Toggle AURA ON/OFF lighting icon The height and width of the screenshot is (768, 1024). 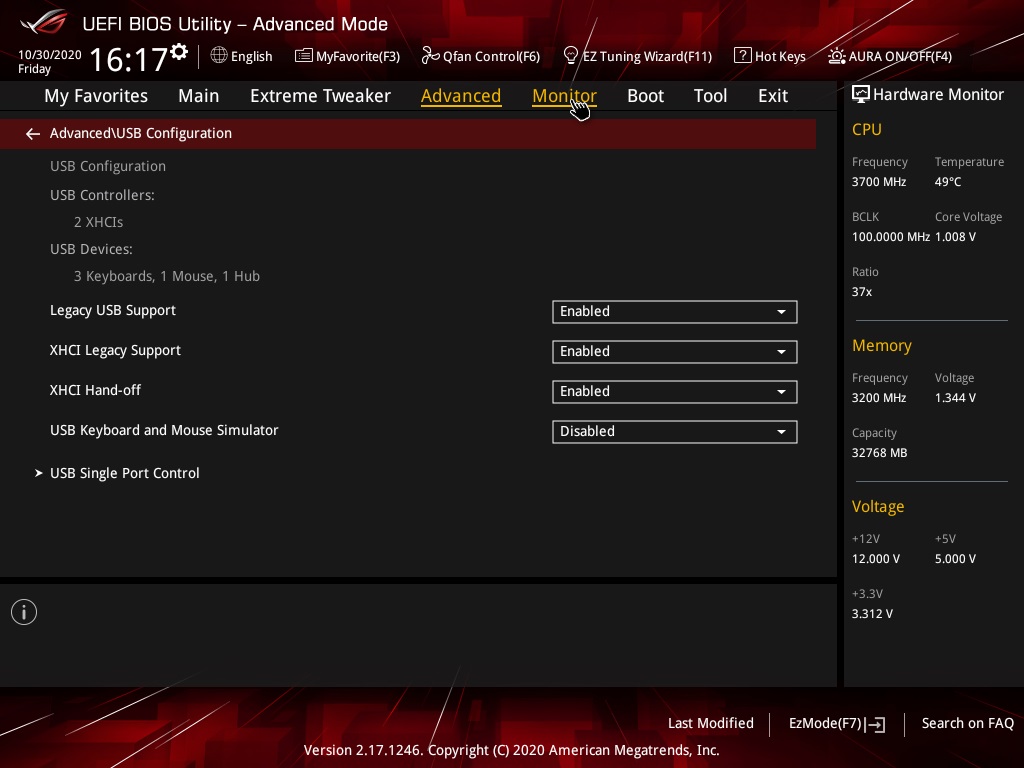pos(837,56)
